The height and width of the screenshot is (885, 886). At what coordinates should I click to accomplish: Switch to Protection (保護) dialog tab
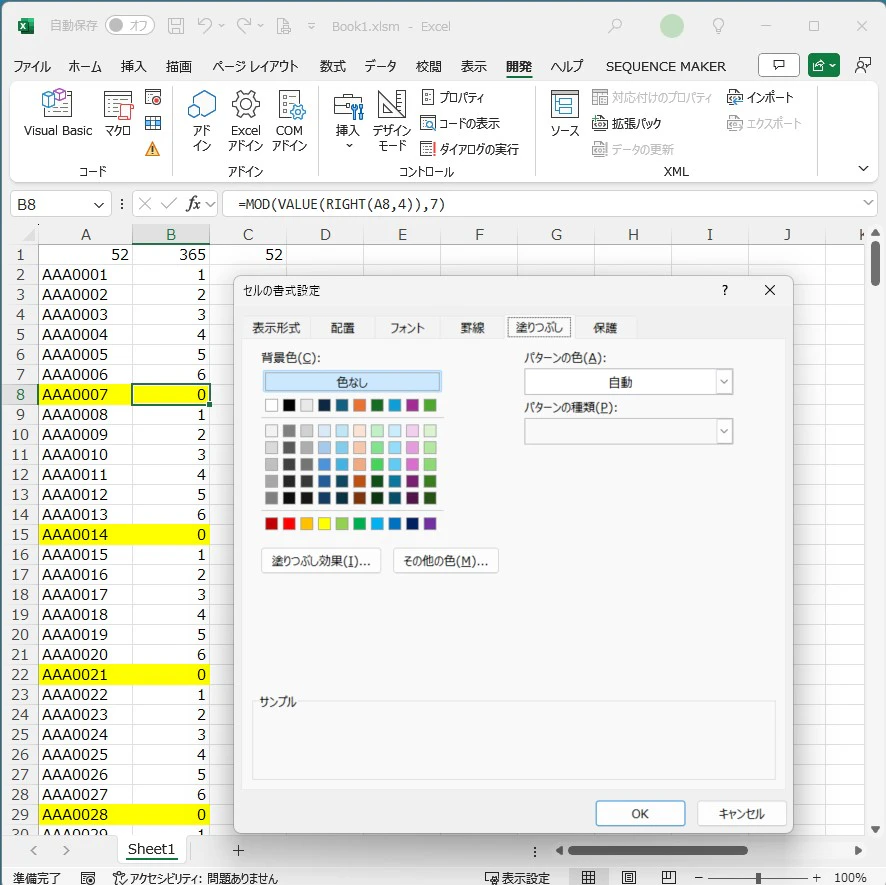(605, 328)
